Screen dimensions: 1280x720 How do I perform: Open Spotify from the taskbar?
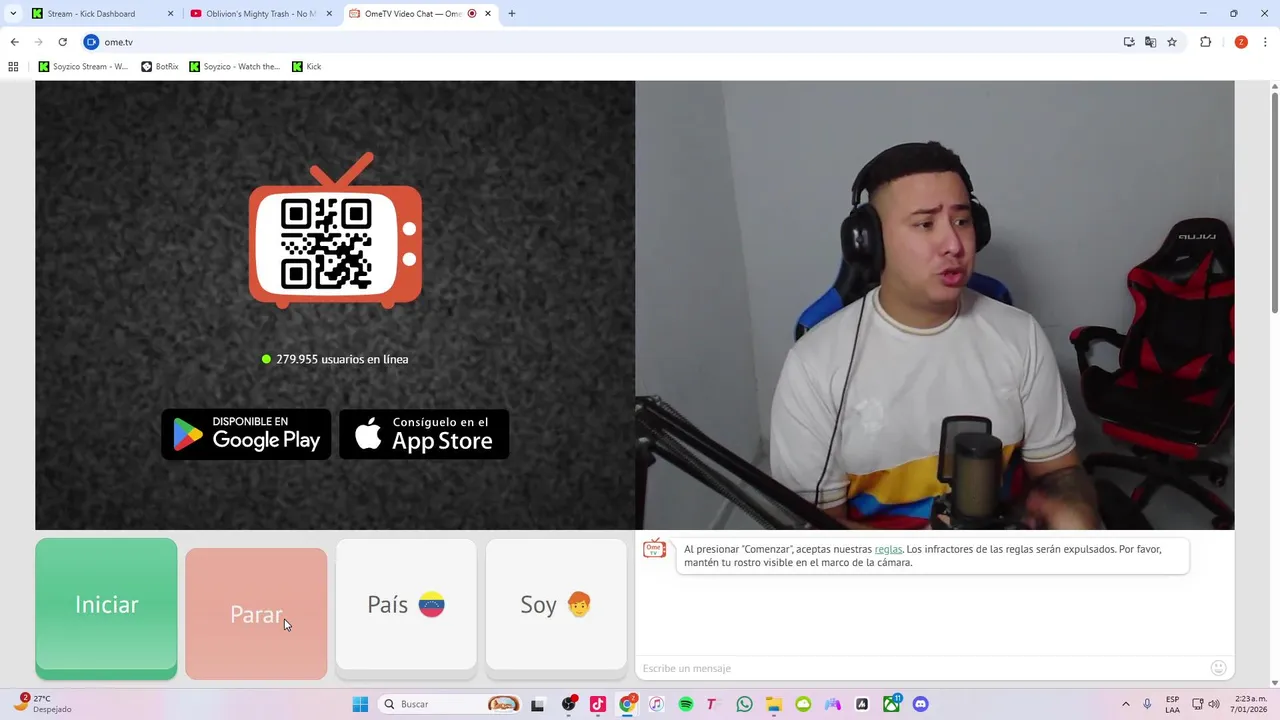point(686,704)
